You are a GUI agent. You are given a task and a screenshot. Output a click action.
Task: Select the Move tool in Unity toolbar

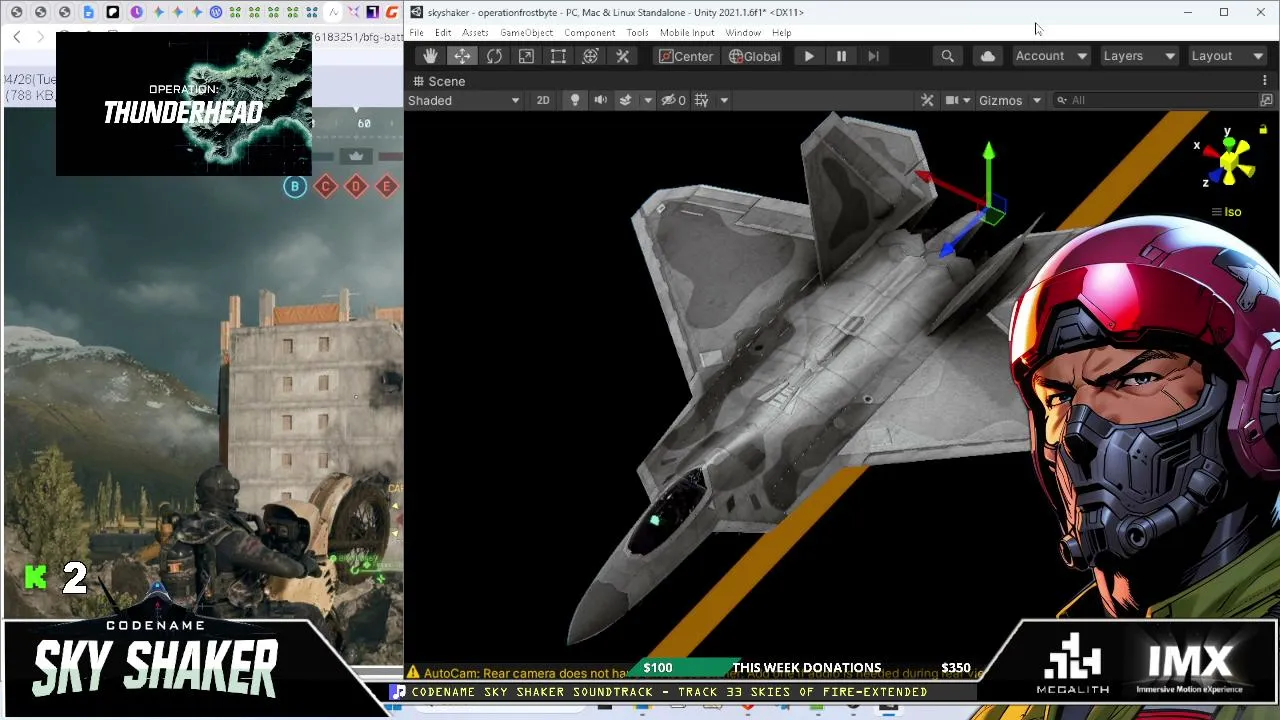pyautogui.click(x=462, y=56)
